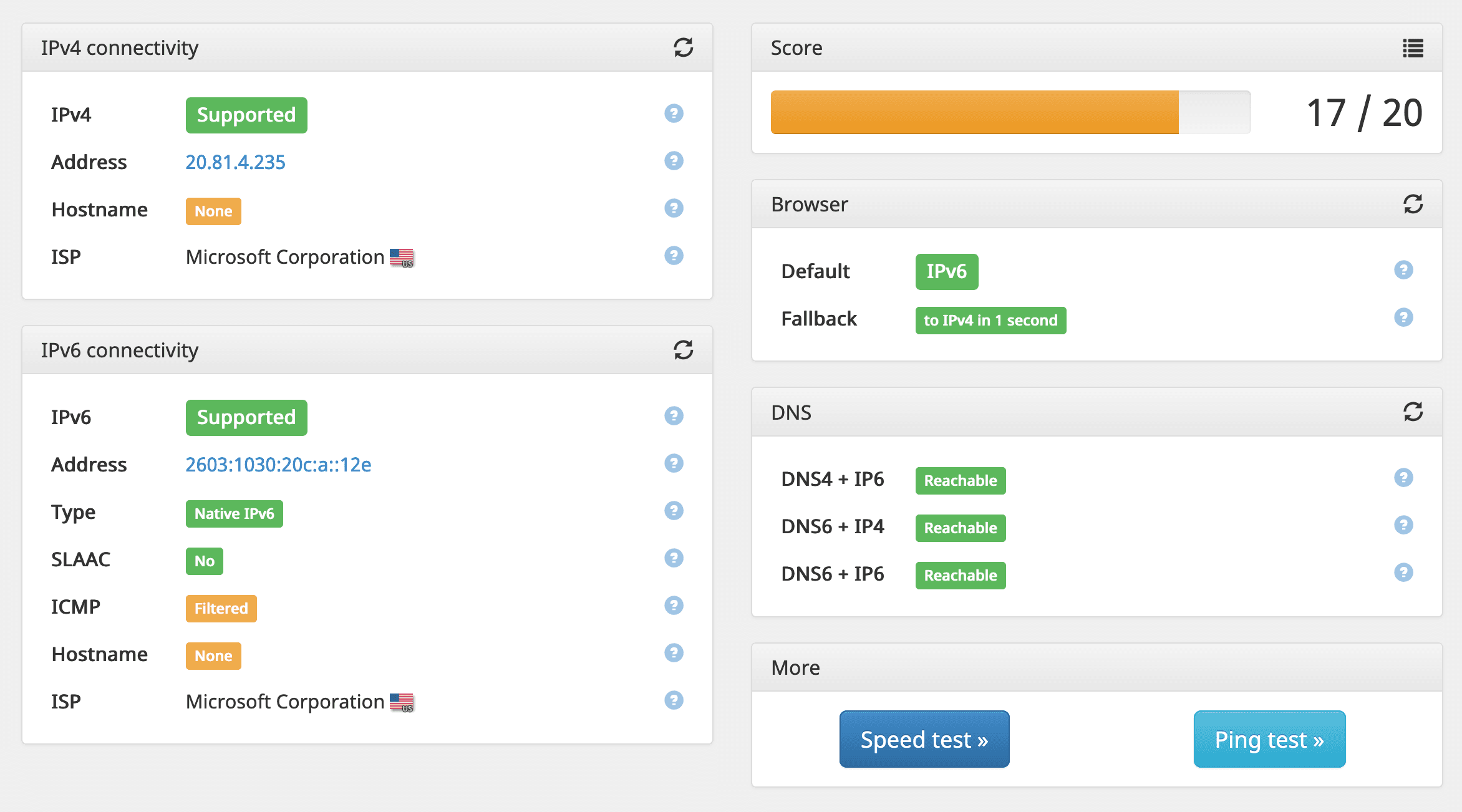This screenshot has height=812, width=1462.
Task: Show help for DNS6 + IP4 row
Action: point(1403,525)
